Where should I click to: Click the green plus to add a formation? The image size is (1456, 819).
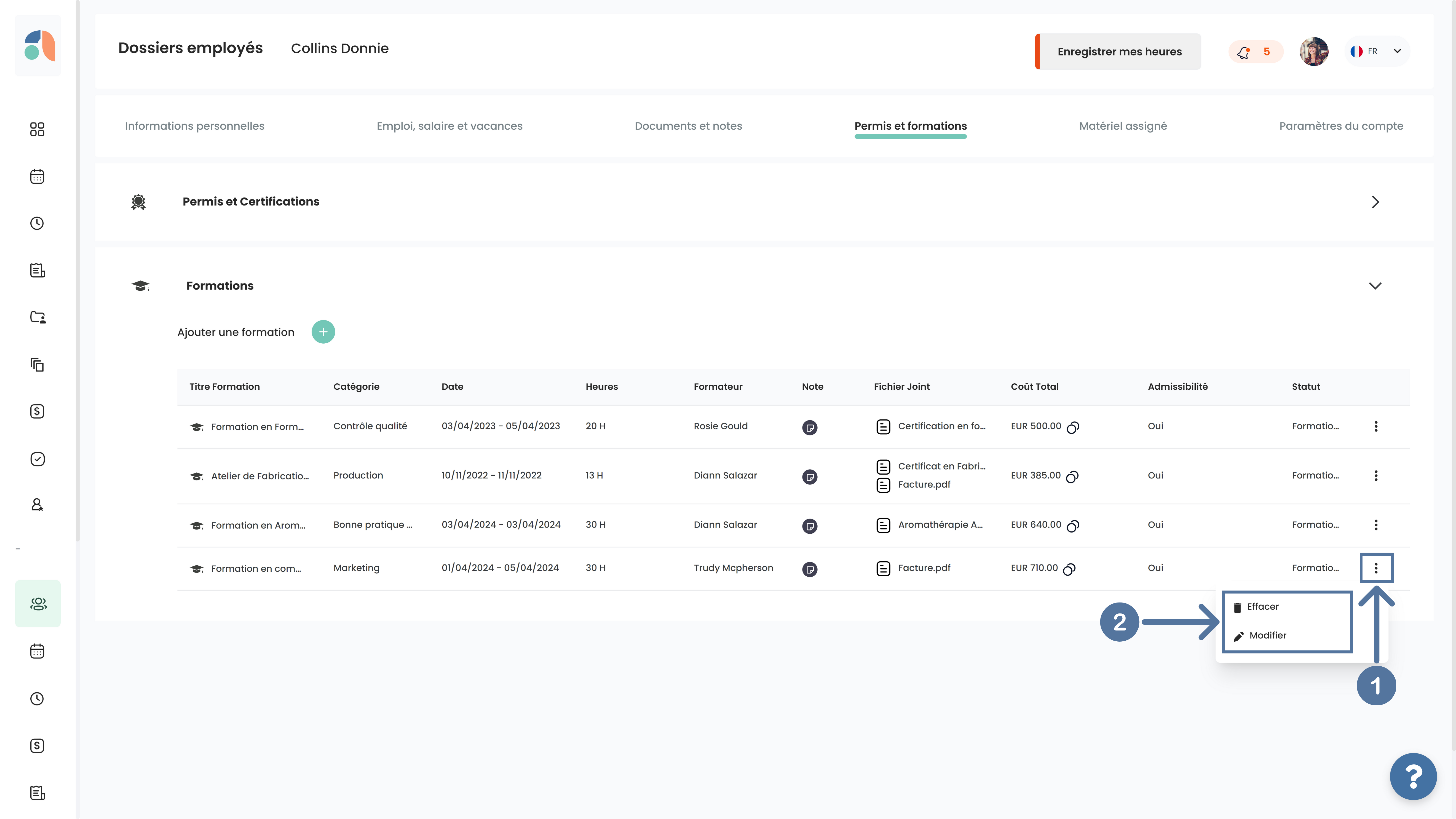(323, 332)
